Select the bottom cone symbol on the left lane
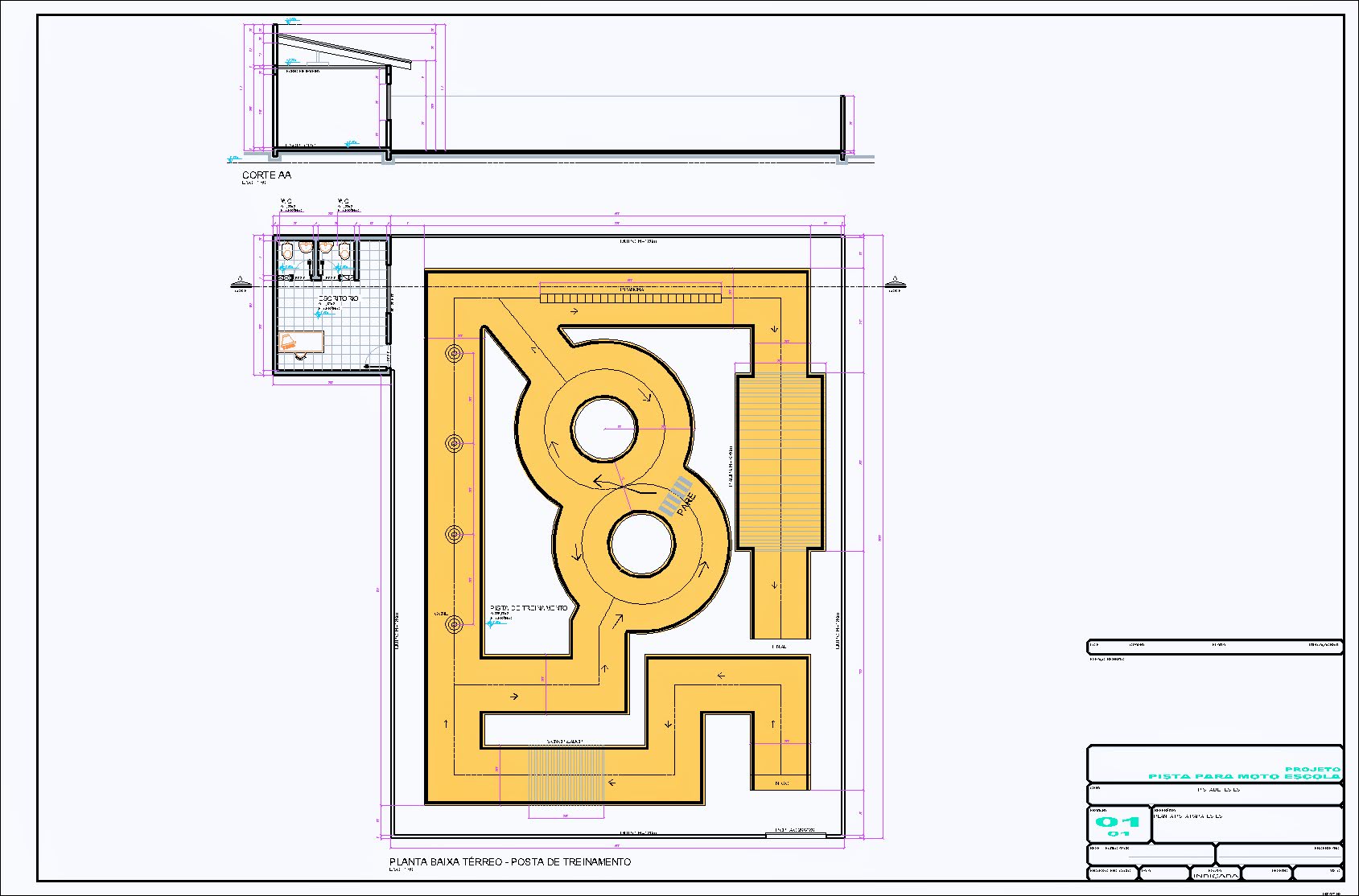Viewport: 1359px width, 896px height. 455,624
